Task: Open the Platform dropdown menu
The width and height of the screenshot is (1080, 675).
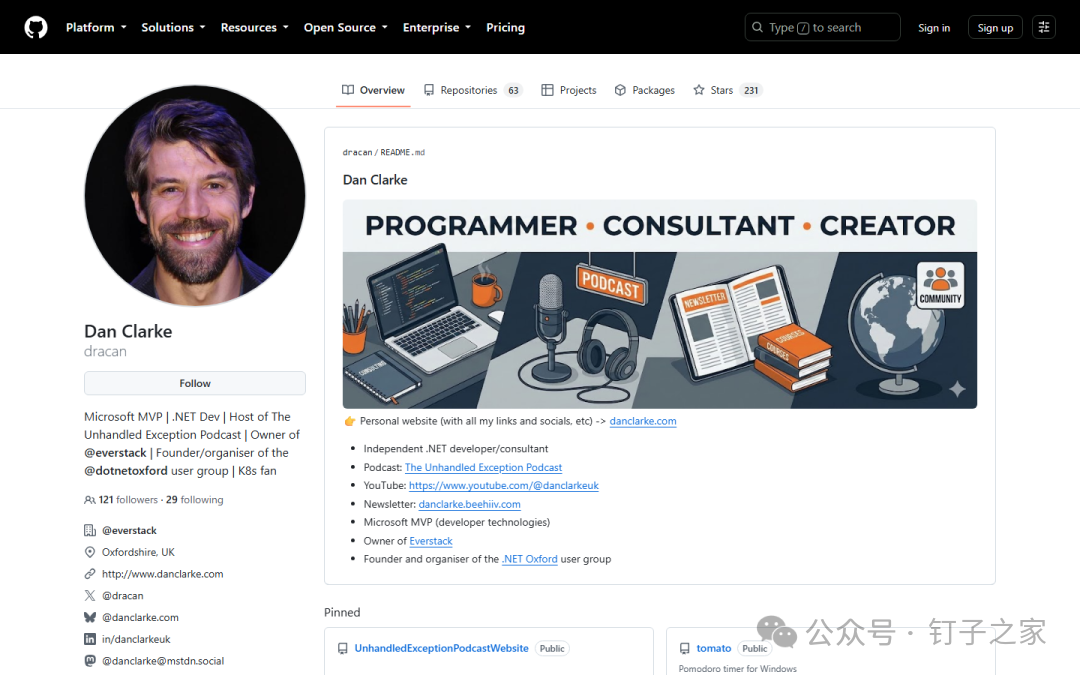Action: [x=96, y=28]
